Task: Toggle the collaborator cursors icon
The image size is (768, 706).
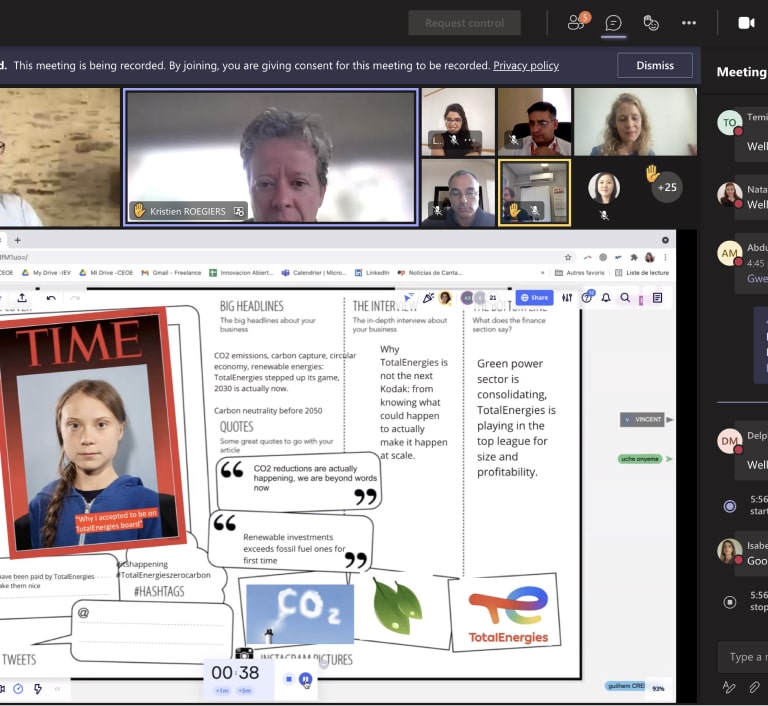Action: pos(409,297)
